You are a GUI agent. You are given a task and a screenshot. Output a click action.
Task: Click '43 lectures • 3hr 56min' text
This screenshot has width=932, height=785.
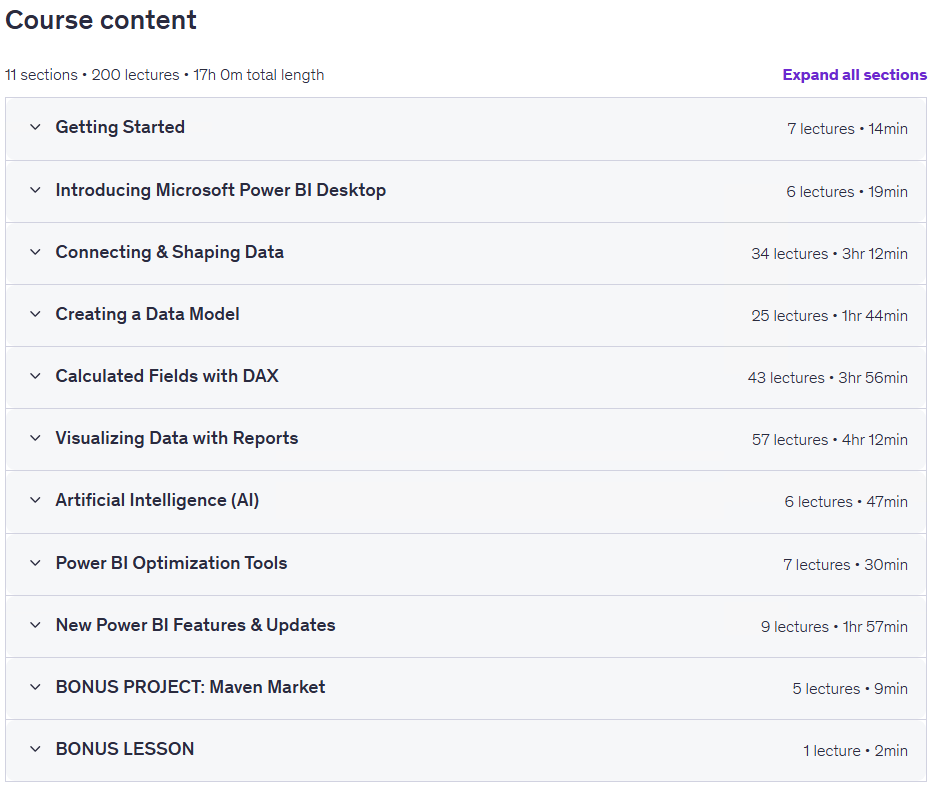click(827, 378)
